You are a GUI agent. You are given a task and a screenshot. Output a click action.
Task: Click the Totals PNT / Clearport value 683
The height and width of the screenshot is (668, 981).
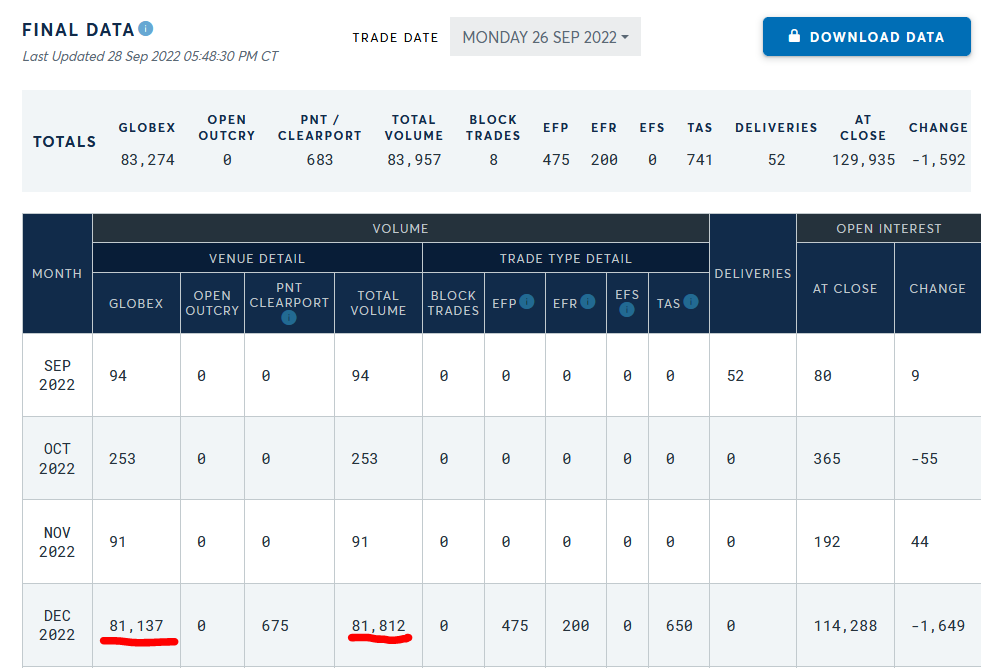(x=320, y=160)
